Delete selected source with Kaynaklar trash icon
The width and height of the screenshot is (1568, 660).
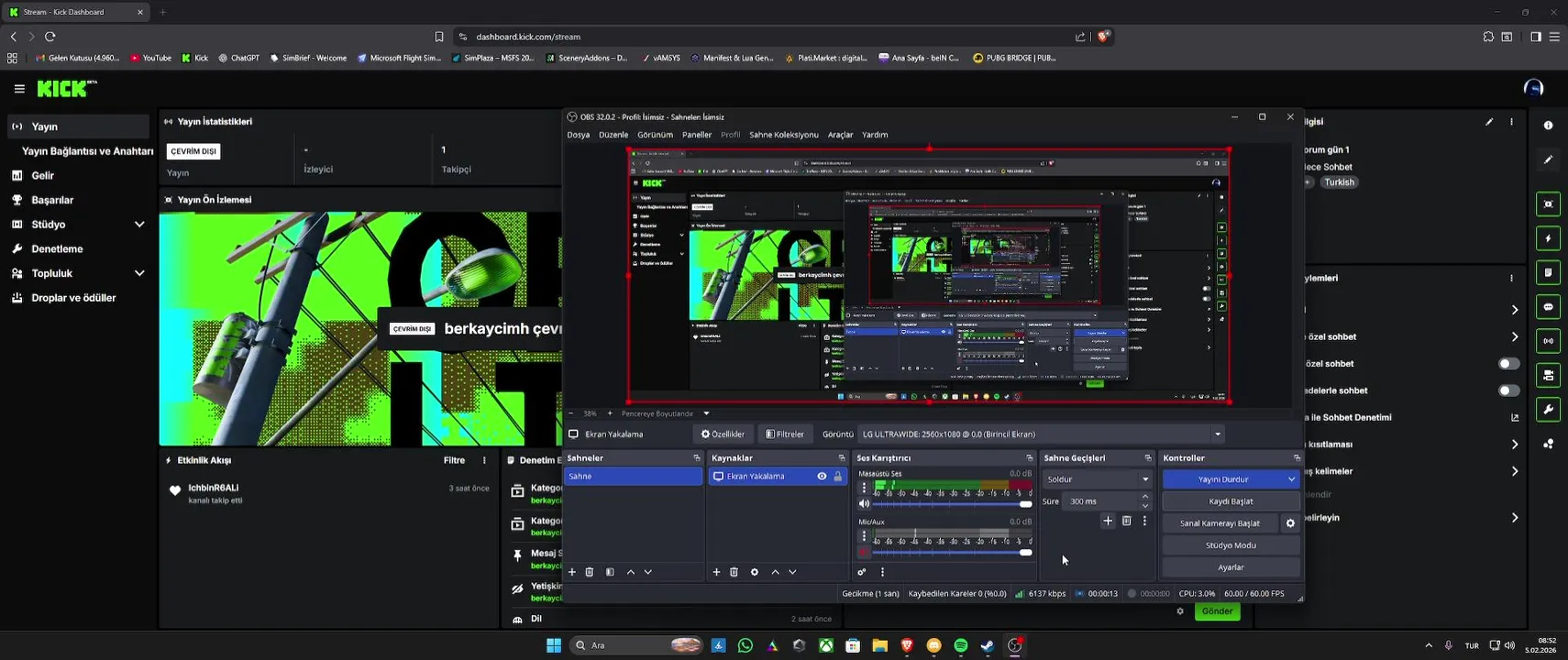(x=734, y=572)
